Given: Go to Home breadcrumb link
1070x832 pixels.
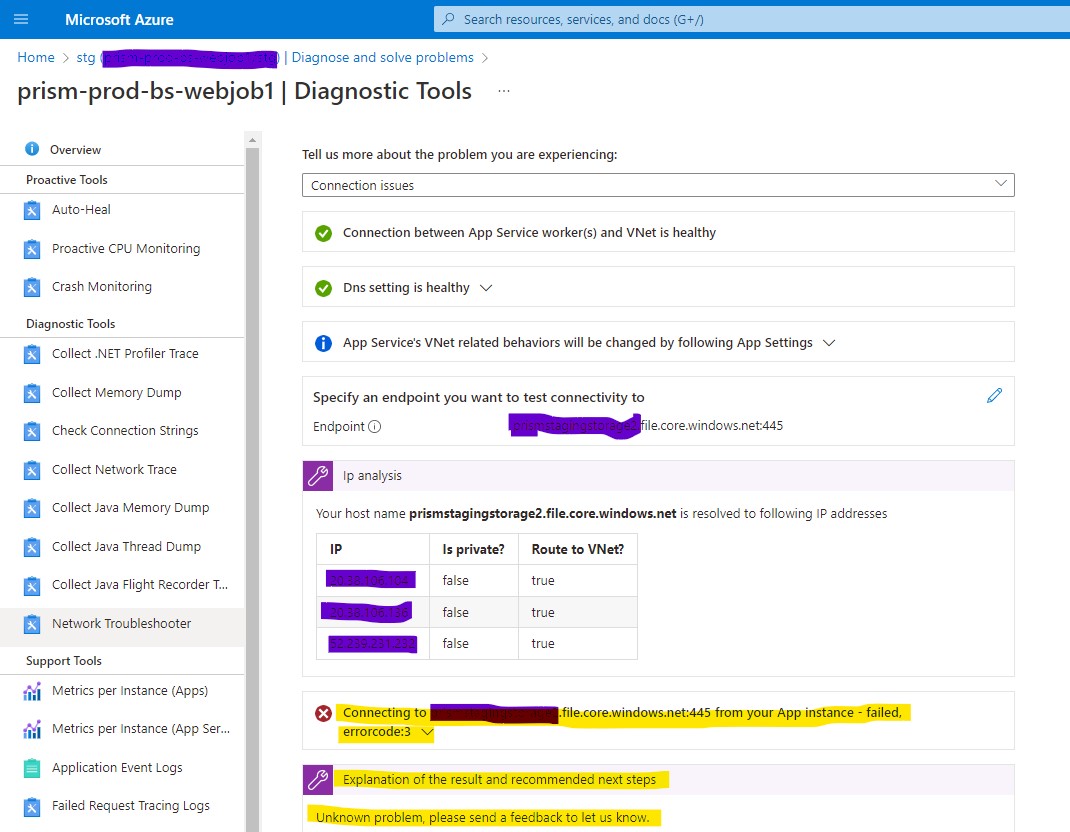Looking at the screenshot, I should [35, 57].
